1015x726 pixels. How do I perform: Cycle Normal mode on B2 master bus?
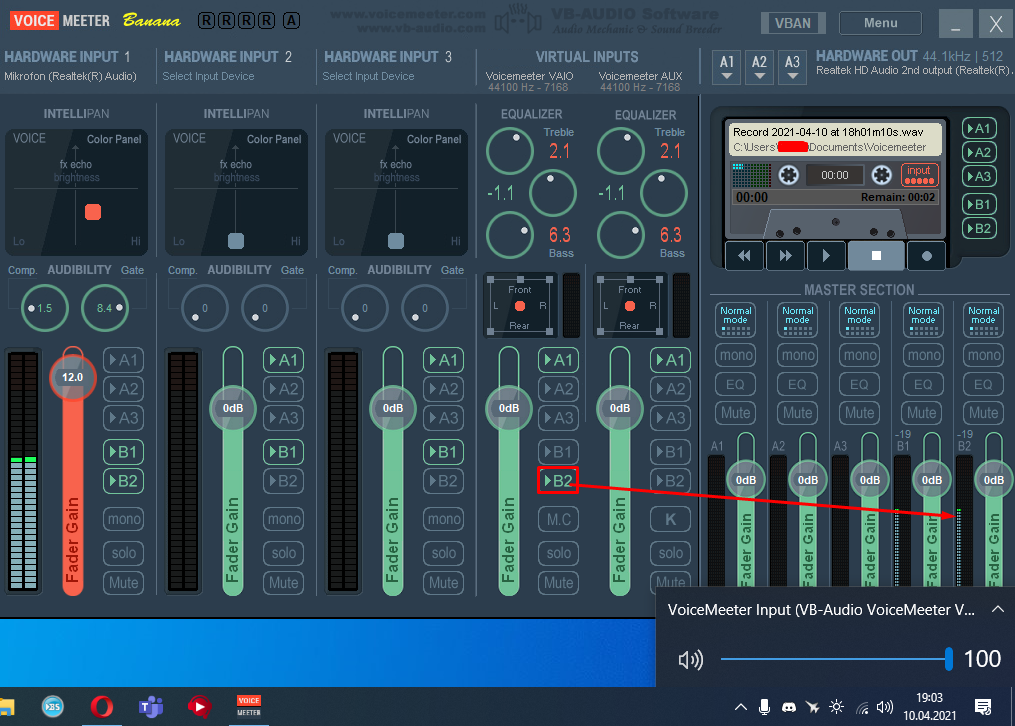coord(983,320)
